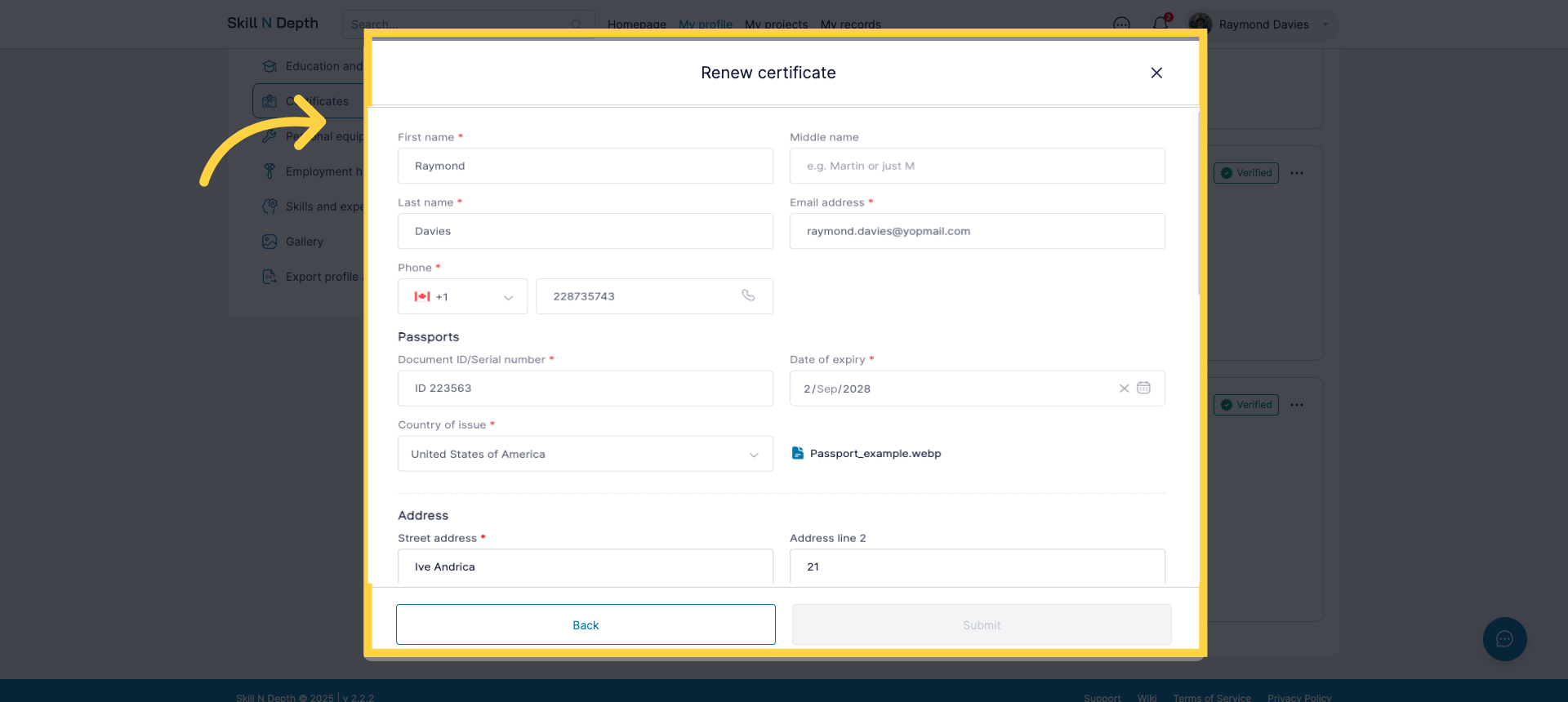Viewport: 1568px width, 702px height.
Task: Open the Privacy Policy footer link
Action: click(x=1299, y=698)
